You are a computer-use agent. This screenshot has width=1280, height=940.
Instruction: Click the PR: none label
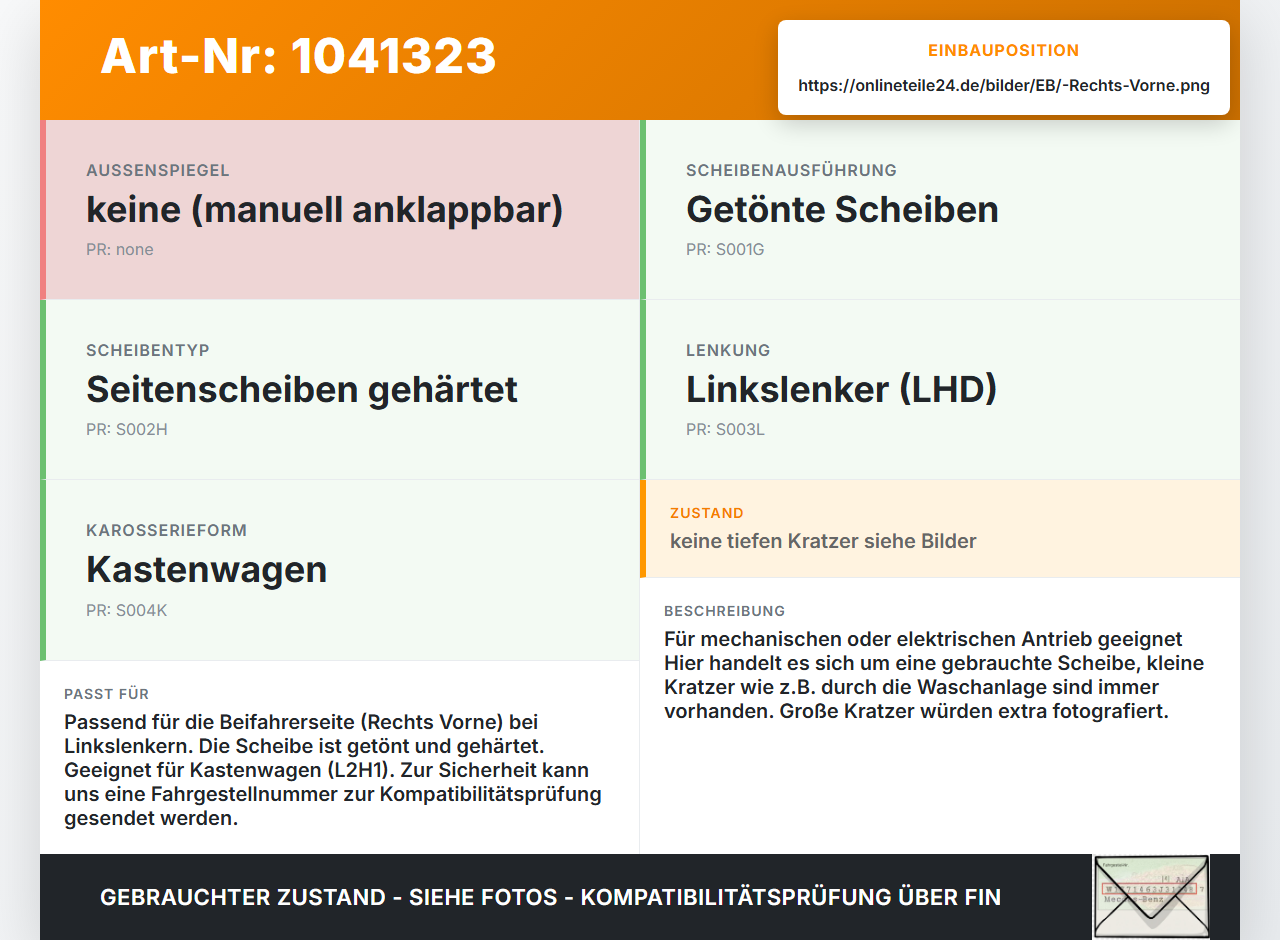coord(120,250)
